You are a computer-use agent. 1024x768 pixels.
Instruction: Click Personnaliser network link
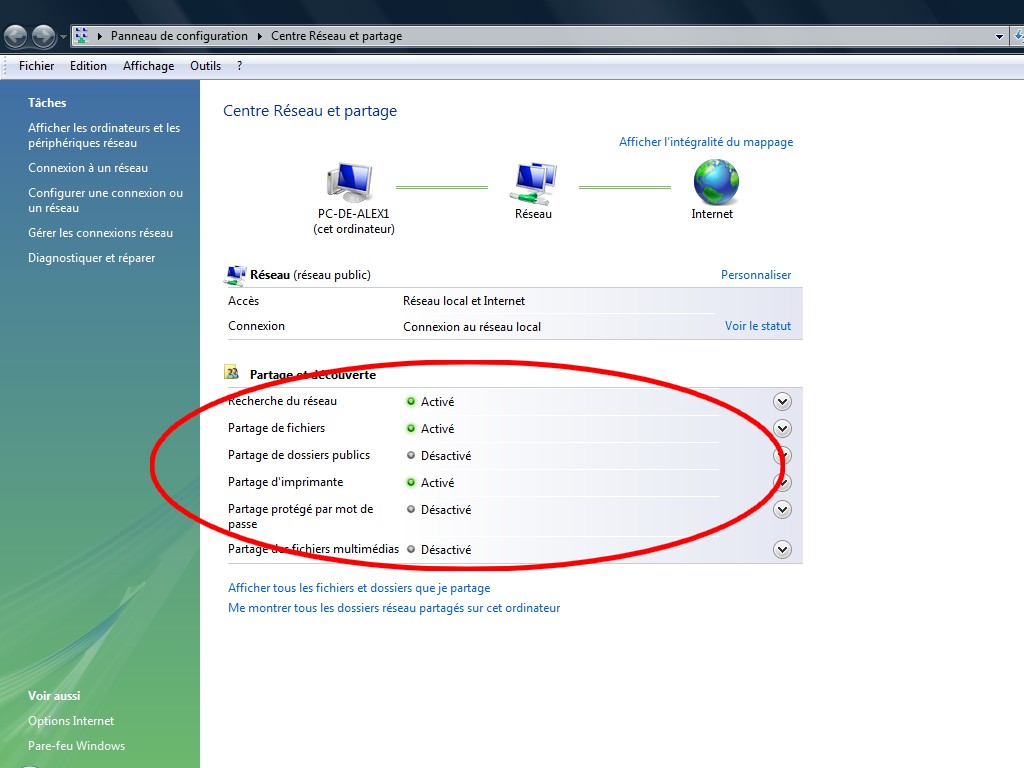pos(756,275)
